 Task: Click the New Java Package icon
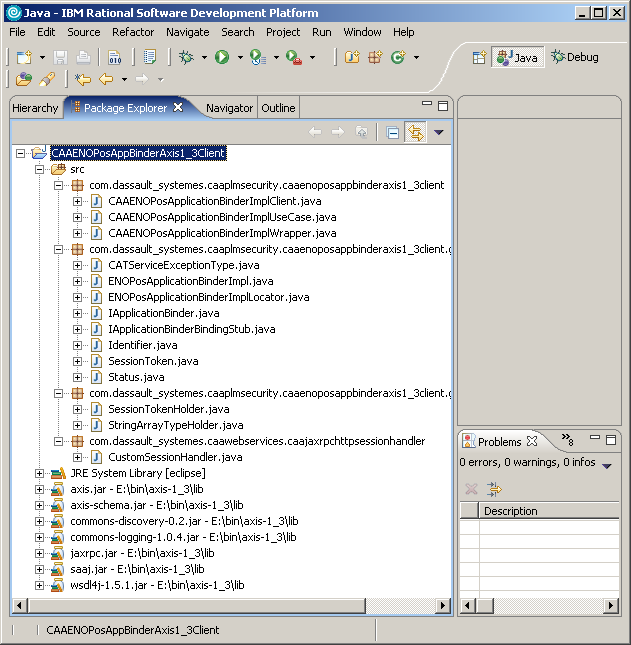(375, 57)
